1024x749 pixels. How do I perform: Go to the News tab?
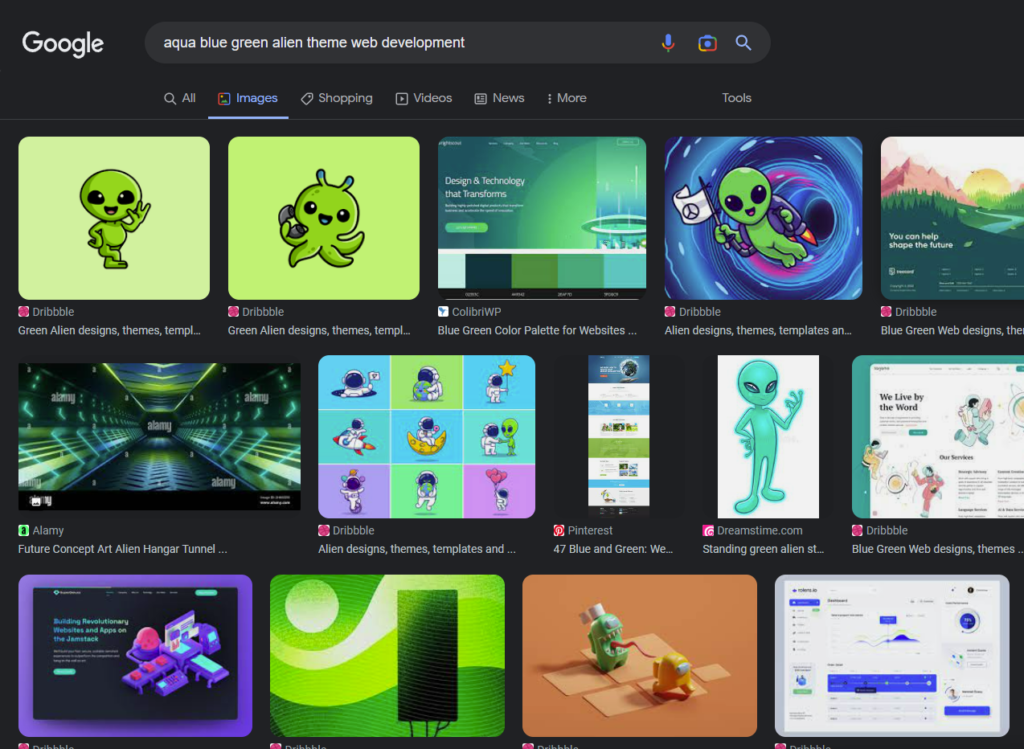tap(499, 98)
